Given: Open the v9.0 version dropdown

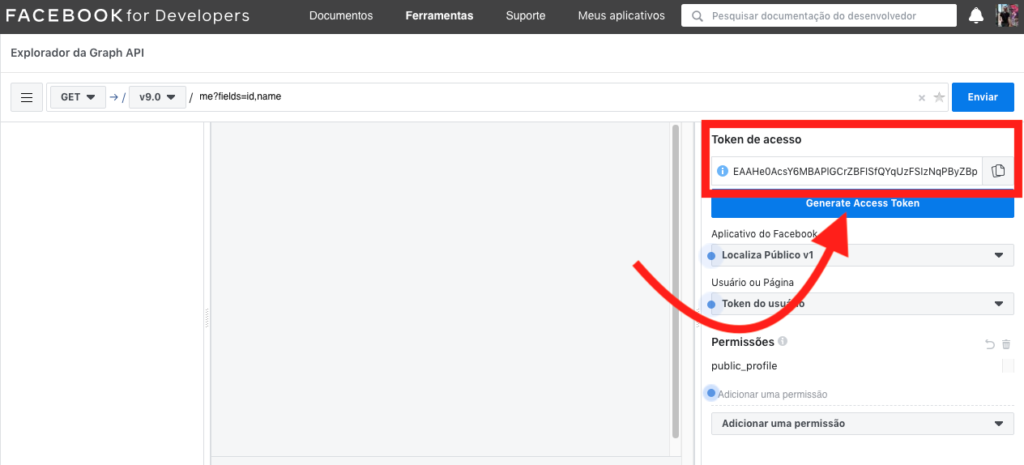Looking at the screenshot, I should 157,97.
